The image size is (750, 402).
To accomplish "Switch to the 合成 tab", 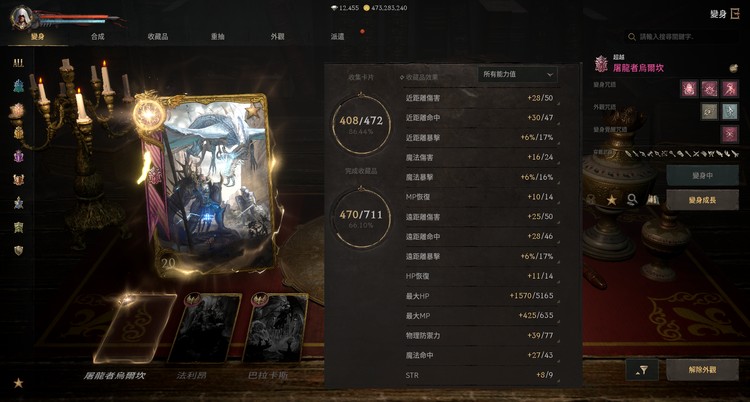I will (98, 36).
